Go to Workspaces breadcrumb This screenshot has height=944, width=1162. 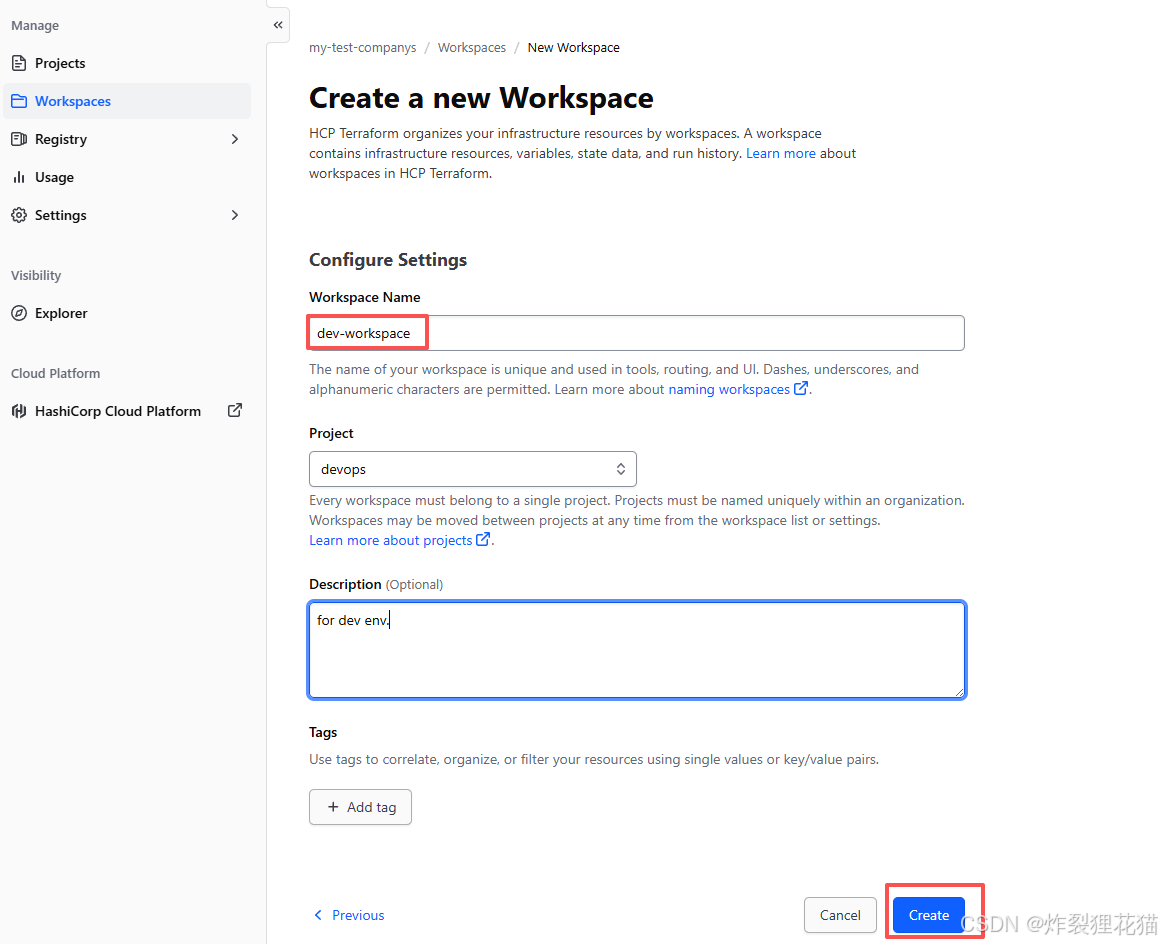(471, 47)
